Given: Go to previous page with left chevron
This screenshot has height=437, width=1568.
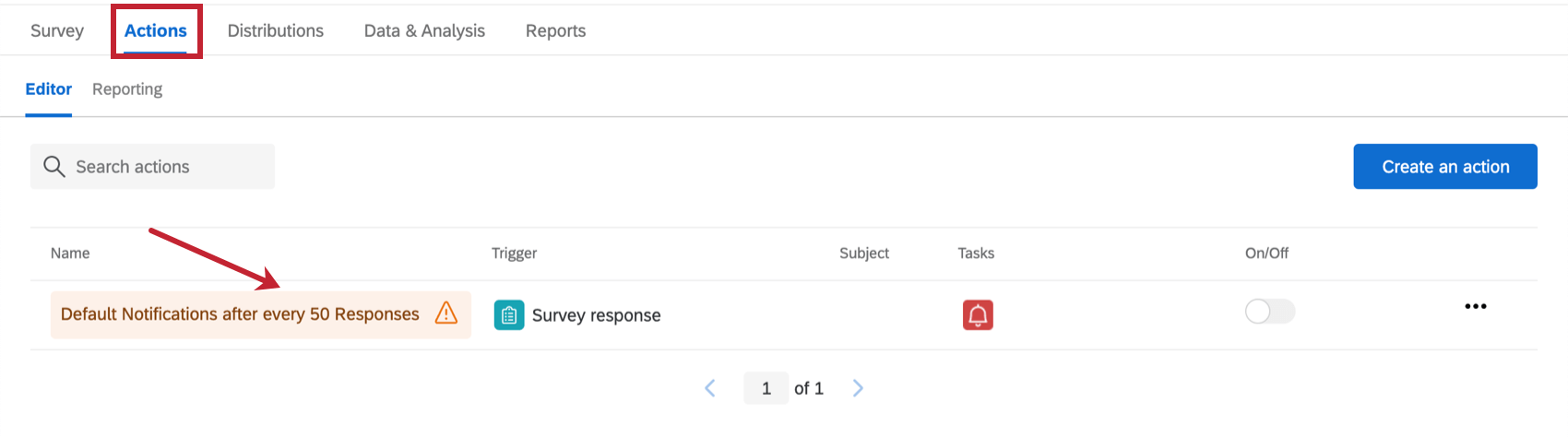Looking at the screenshot, I should [710, 388].
